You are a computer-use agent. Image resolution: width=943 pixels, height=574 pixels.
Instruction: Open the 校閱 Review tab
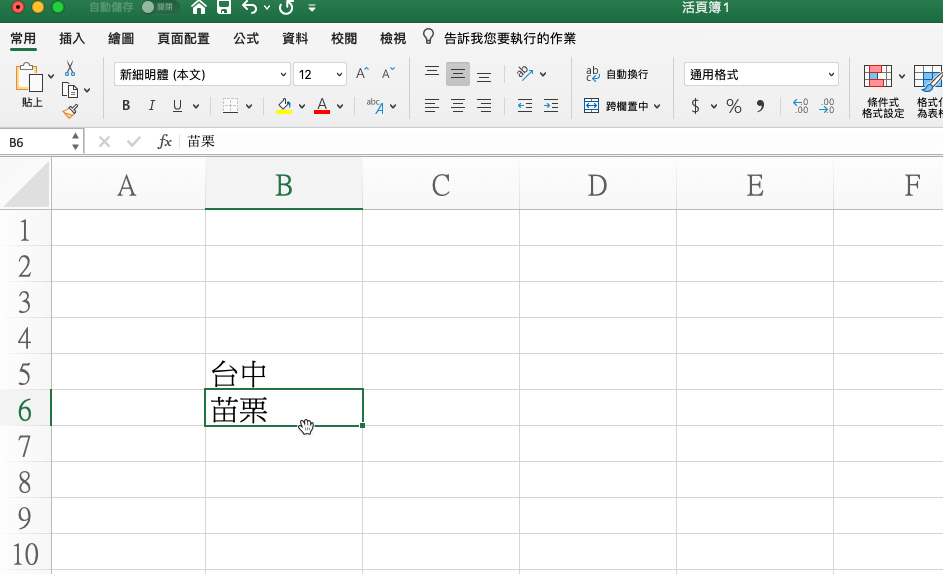[344, 39]
